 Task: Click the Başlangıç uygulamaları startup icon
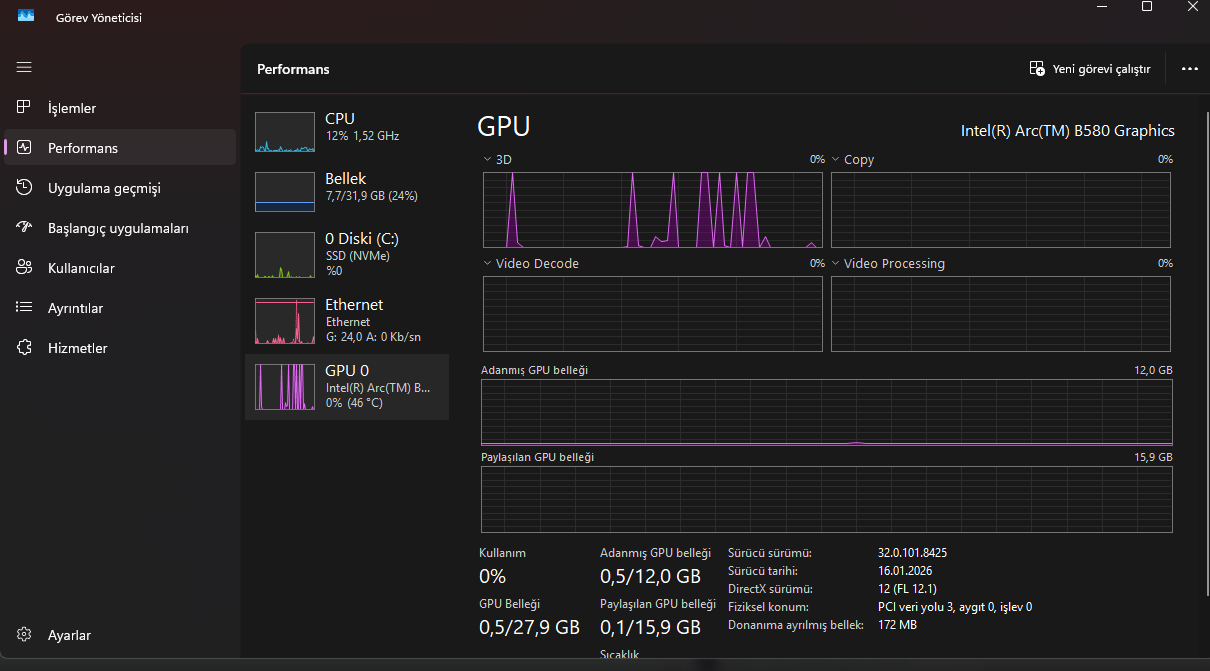(25, 227)
